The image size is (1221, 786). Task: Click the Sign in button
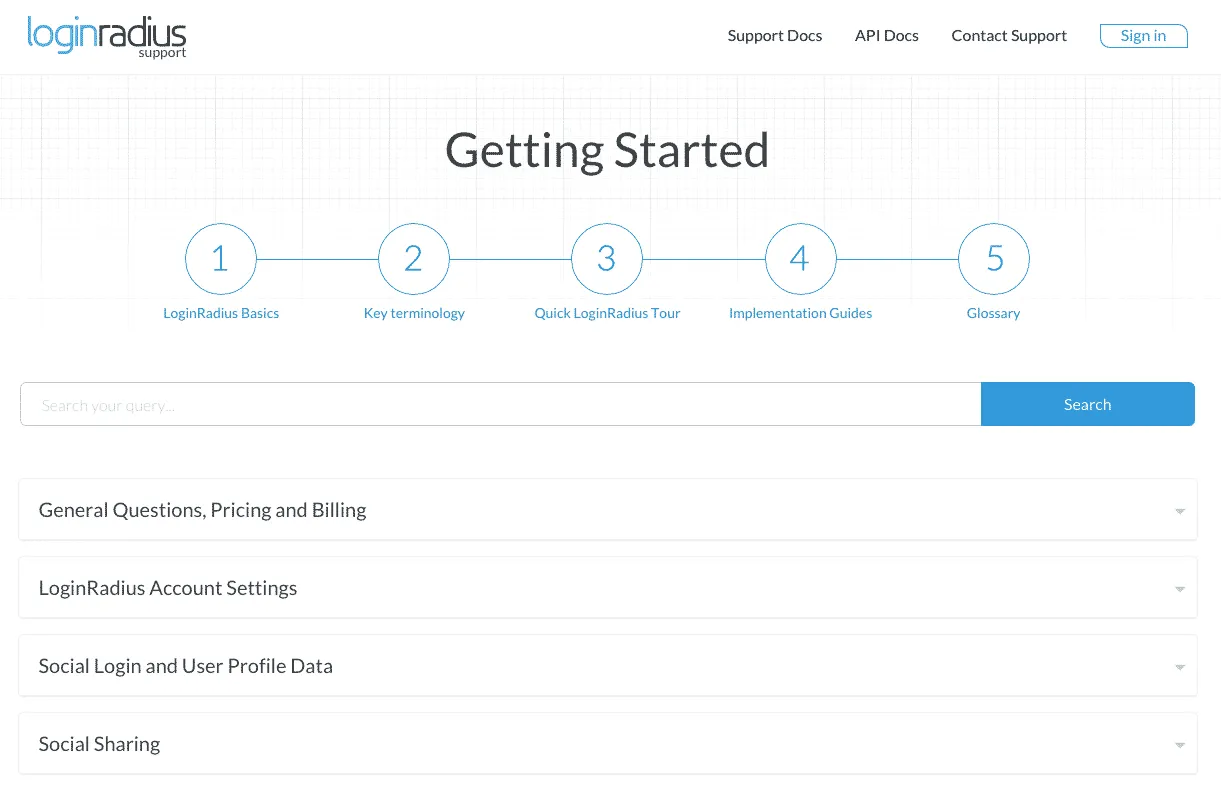tap(1143, 36)
